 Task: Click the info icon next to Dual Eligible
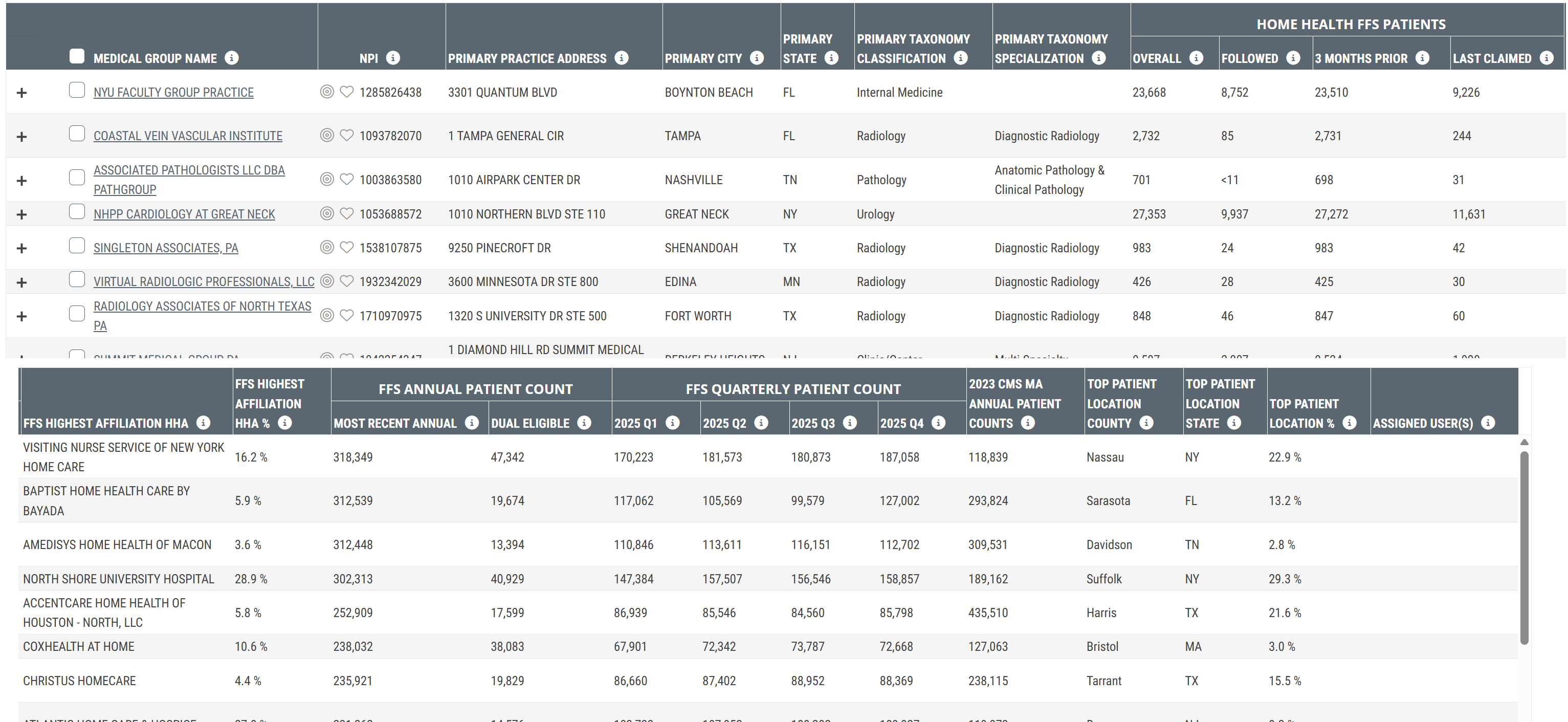[584, 423]
